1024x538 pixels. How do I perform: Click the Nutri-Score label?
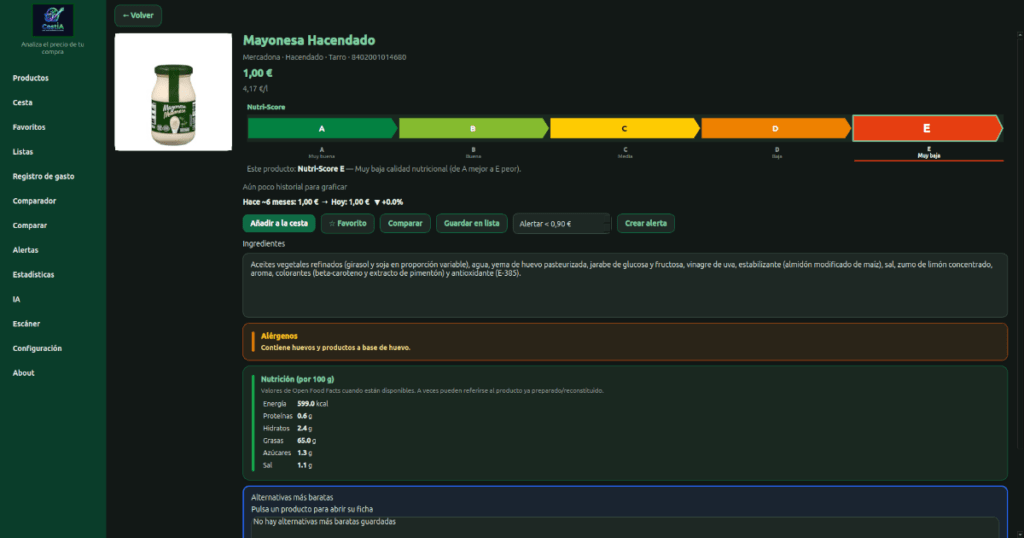pyautogui.click(x=266, y=107)
